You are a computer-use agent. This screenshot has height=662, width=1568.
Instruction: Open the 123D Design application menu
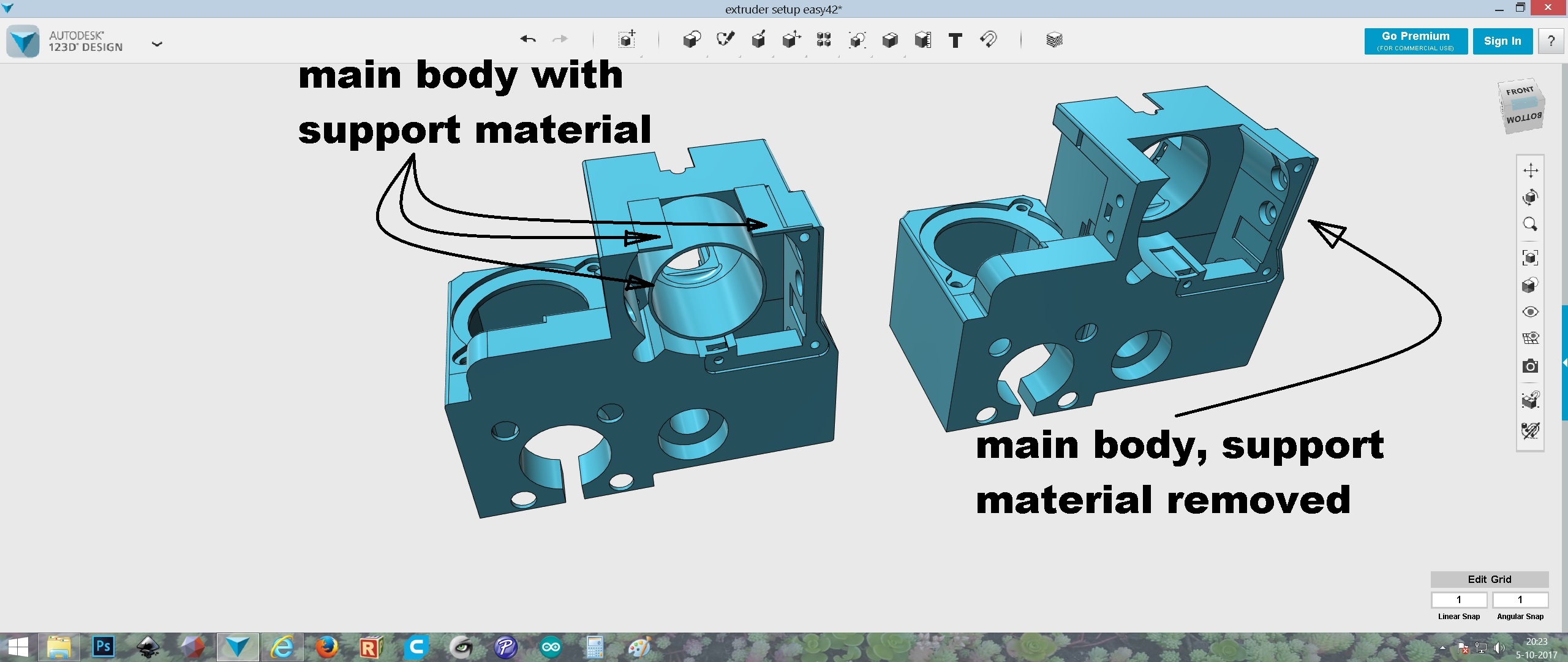pyautogui.click(x=157, y=44)
